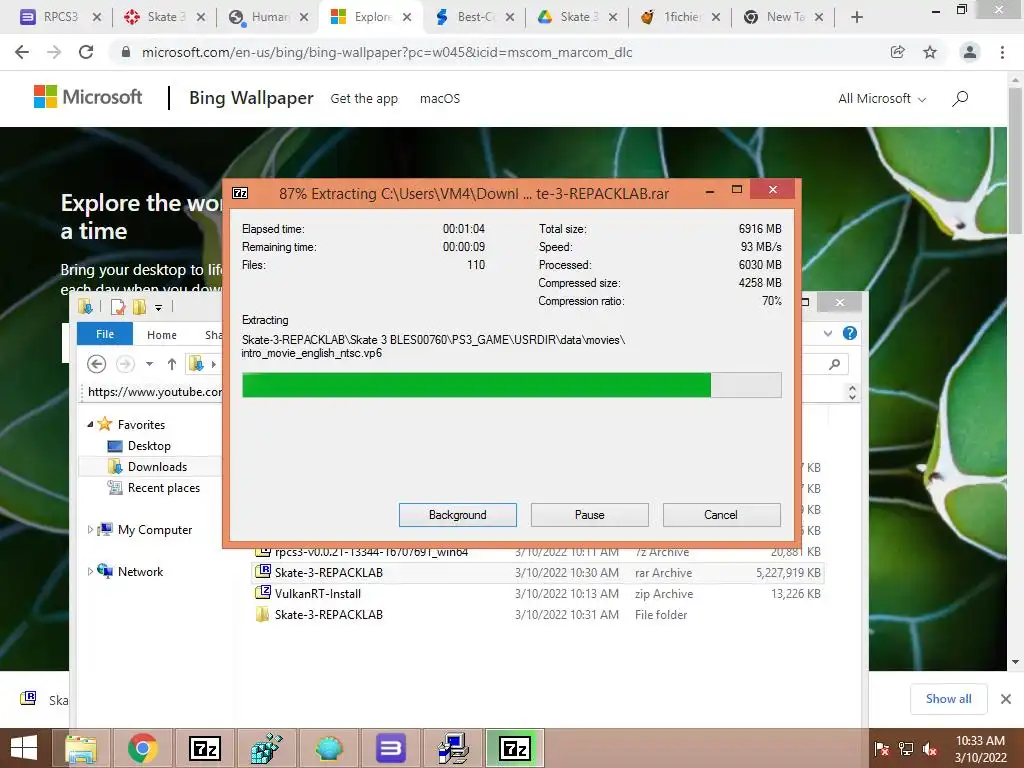
Task: Click the network tray icon
Action: (x=905, y=749)
